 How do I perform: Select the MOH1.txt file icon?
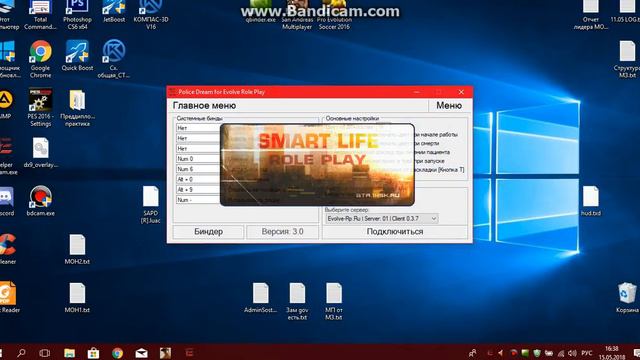pos(77,298)
